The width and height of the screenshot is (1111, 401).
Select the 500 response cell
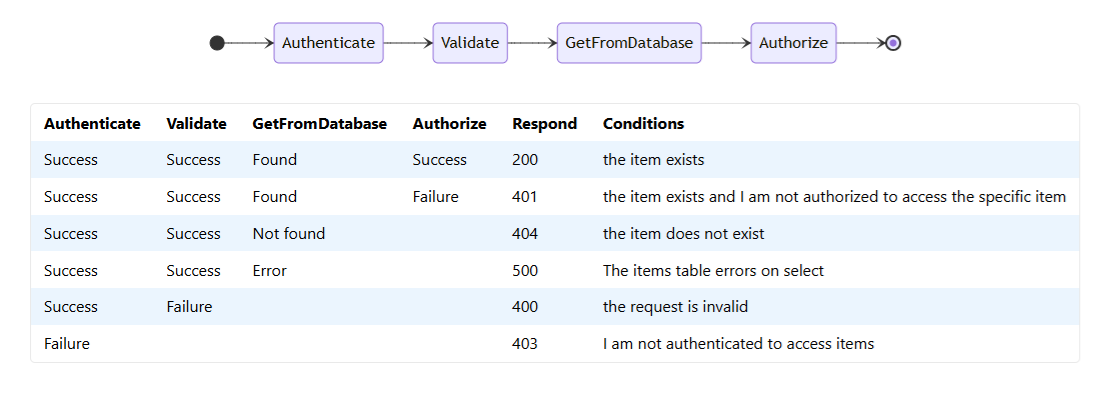pyautogui.click(x=525, y=271)
